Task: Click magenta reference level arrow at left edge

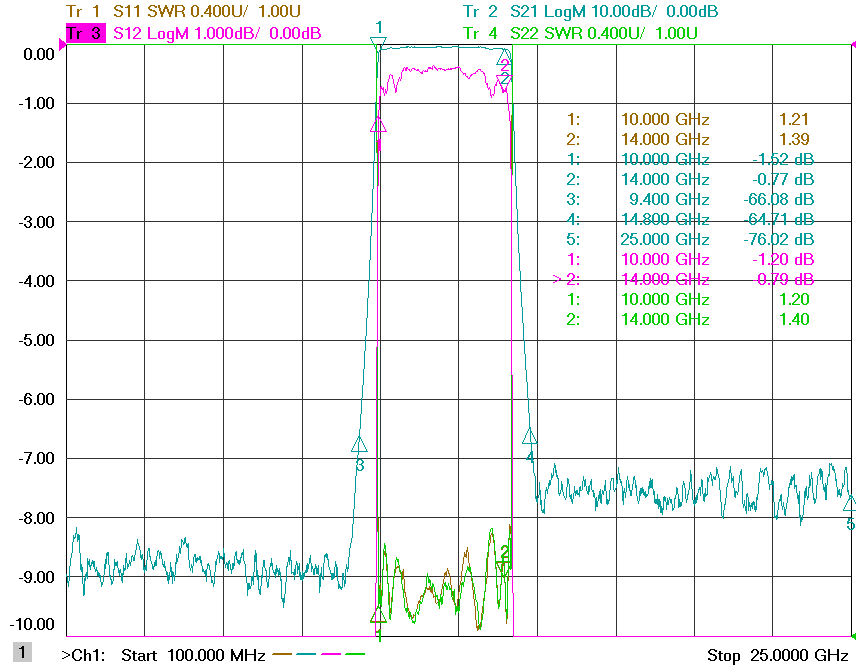Action: click(x=62, y=45)
